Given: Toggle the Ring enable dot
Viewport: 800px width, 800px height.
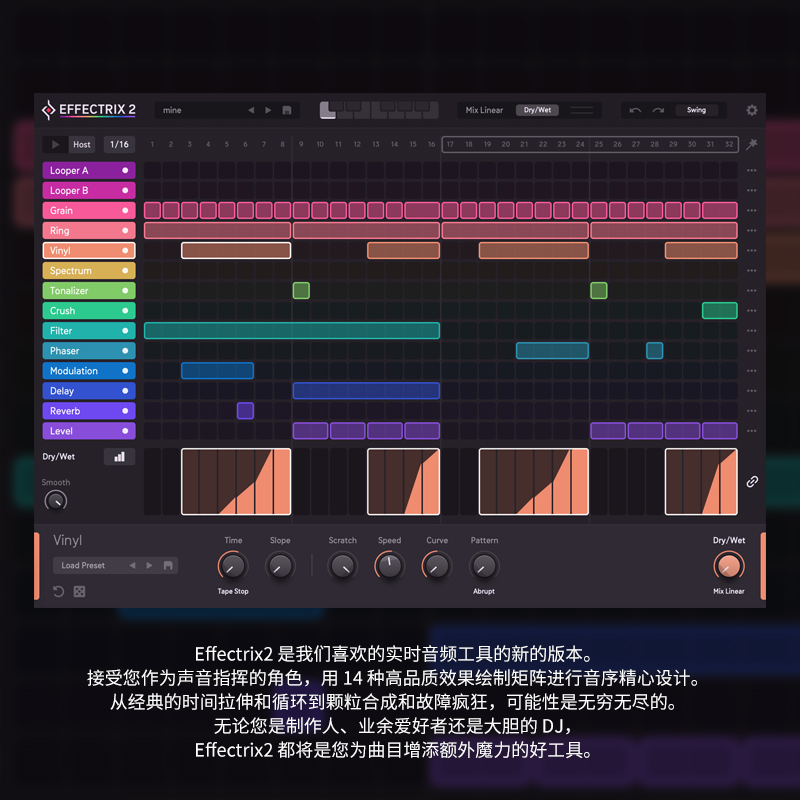Looking at the screenshot, I should pyautogui.click(x=125, y=231).
